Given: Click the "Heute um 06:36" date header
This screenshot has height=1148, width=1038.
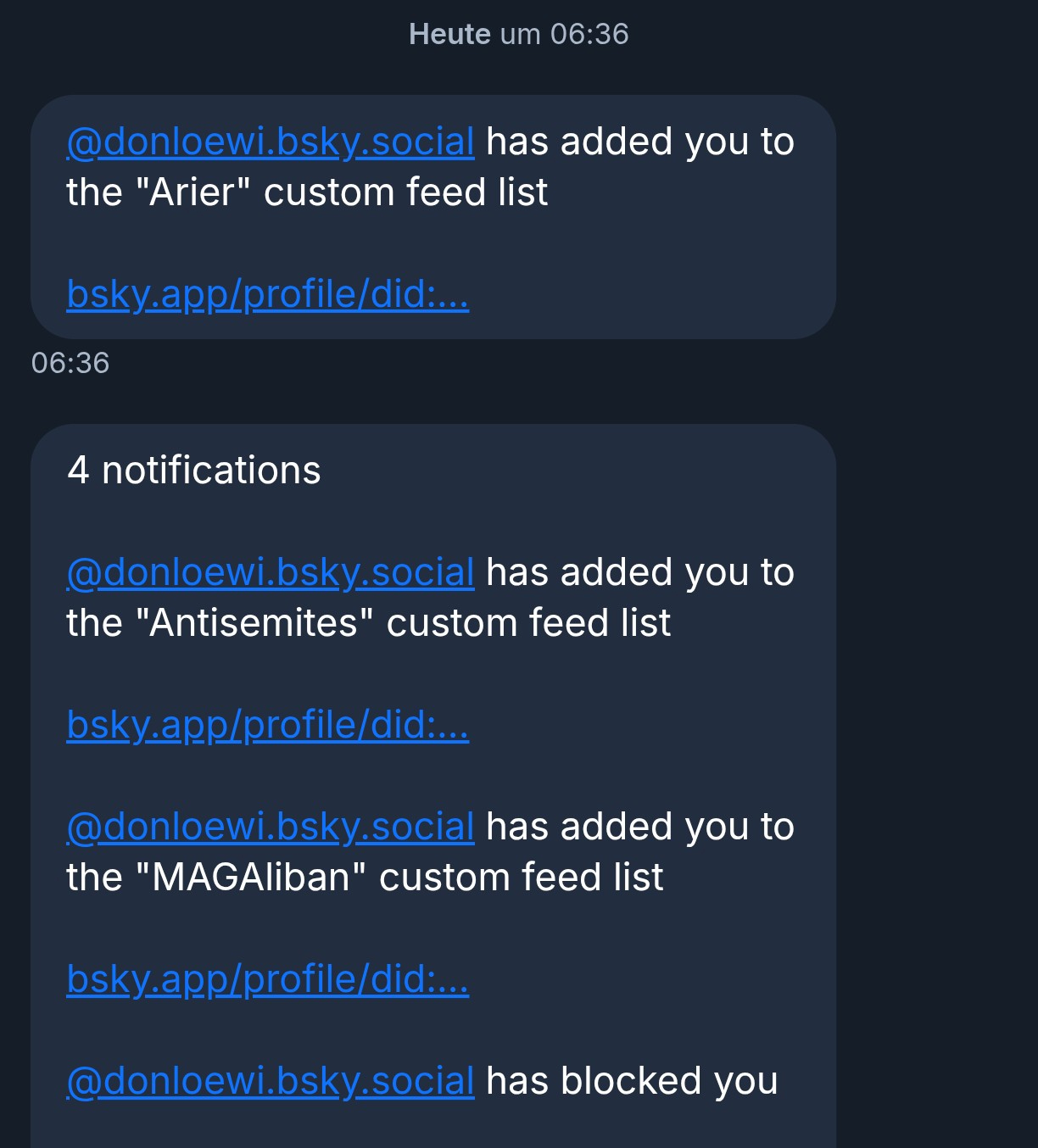Looking at the screenshot, I should [x=518, y=34].
